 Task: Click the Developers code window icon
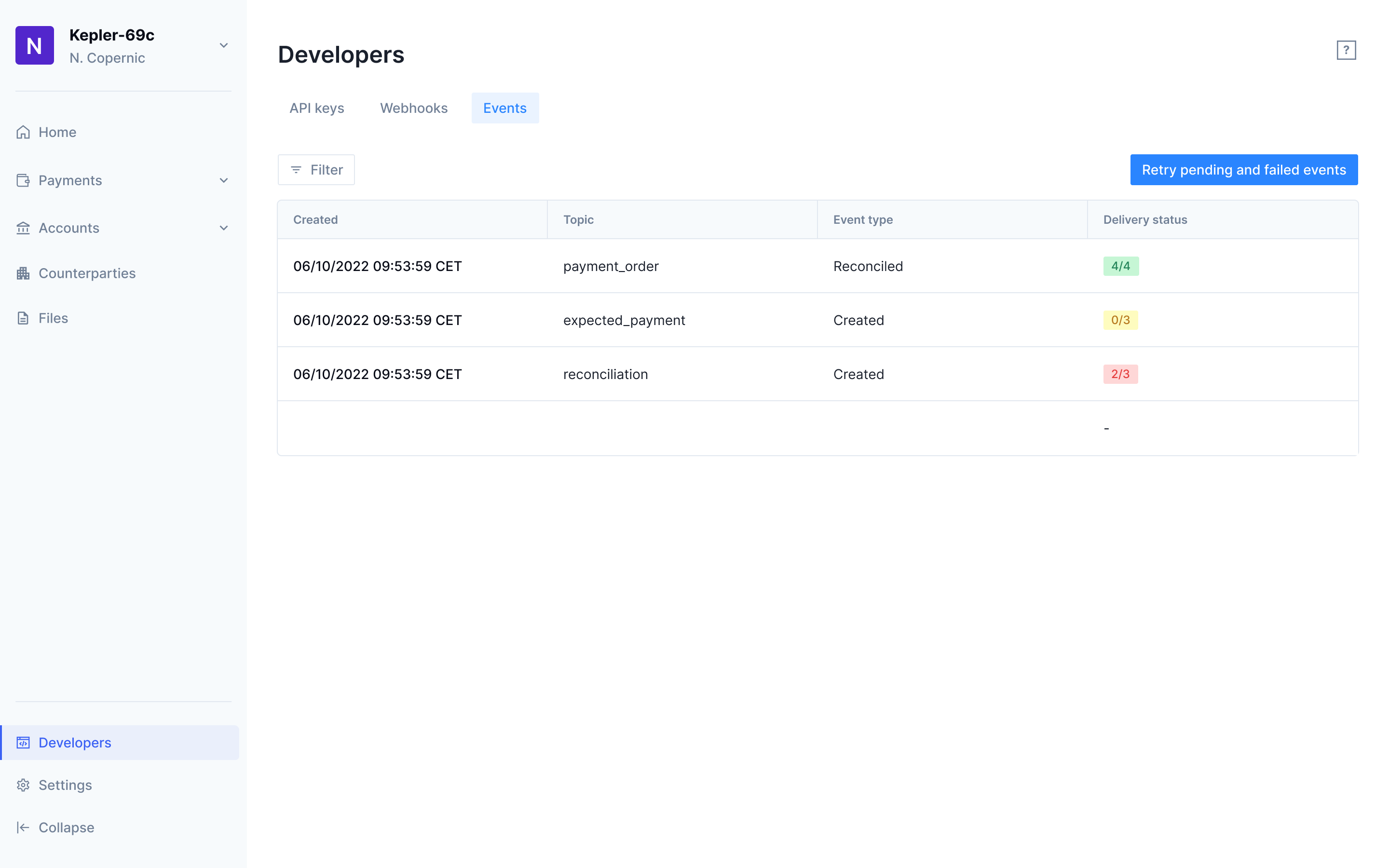click(x=23, y=742)
